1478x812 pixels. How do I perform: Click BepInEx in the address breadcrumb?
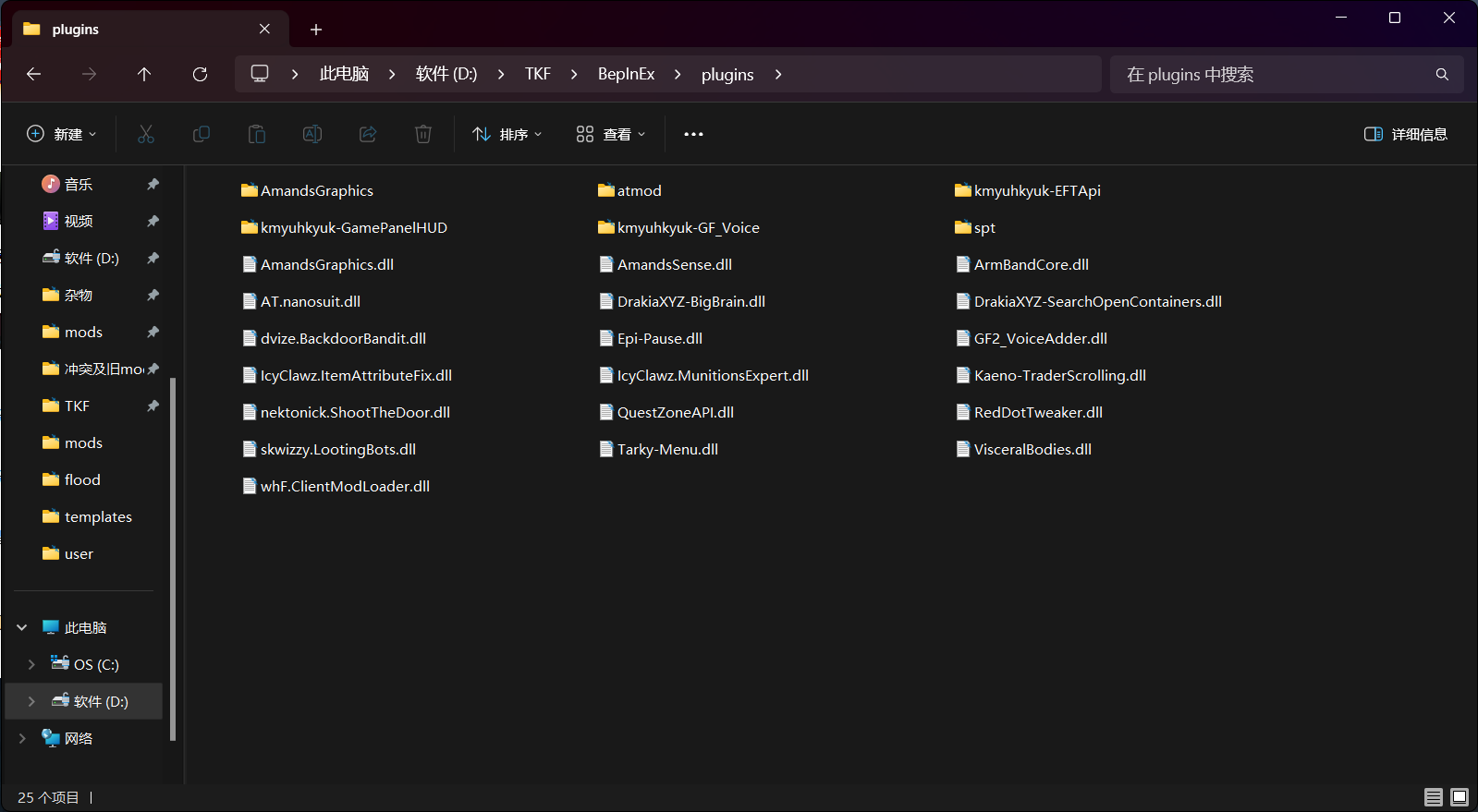click(626, 74)
